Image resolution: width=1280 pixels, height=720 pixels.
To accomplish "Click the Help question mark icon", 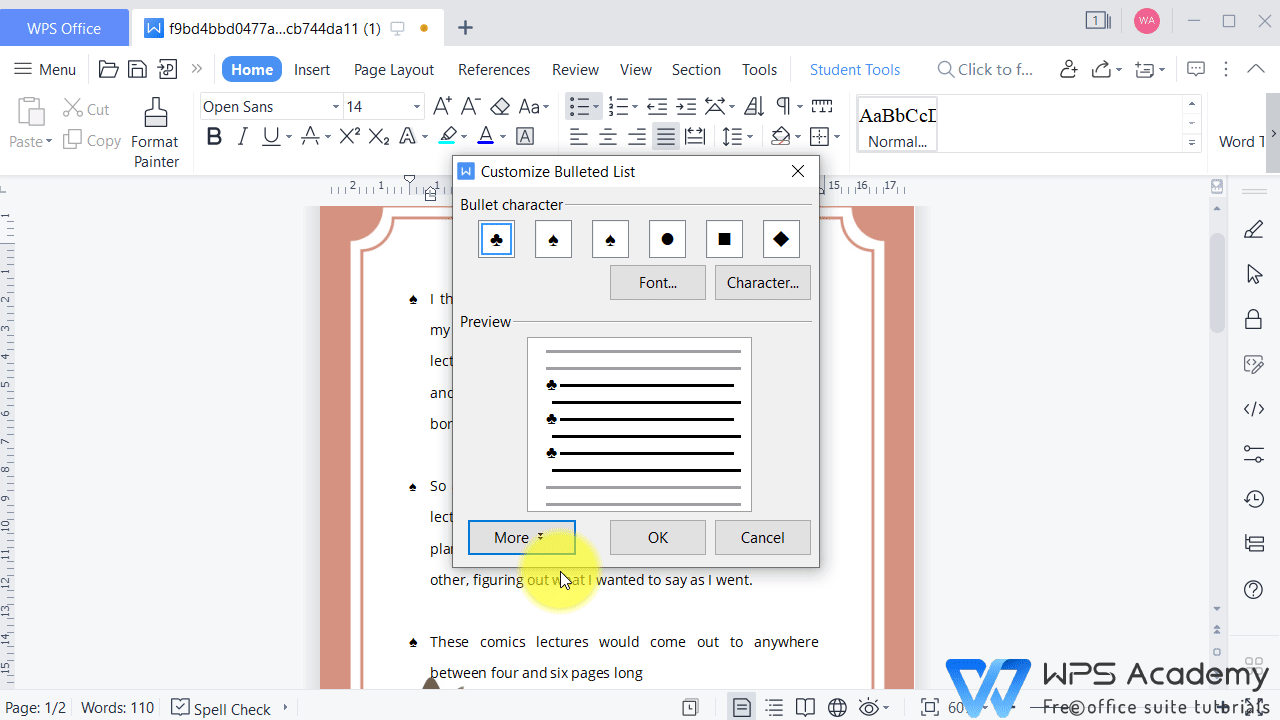I will 1253,589.
